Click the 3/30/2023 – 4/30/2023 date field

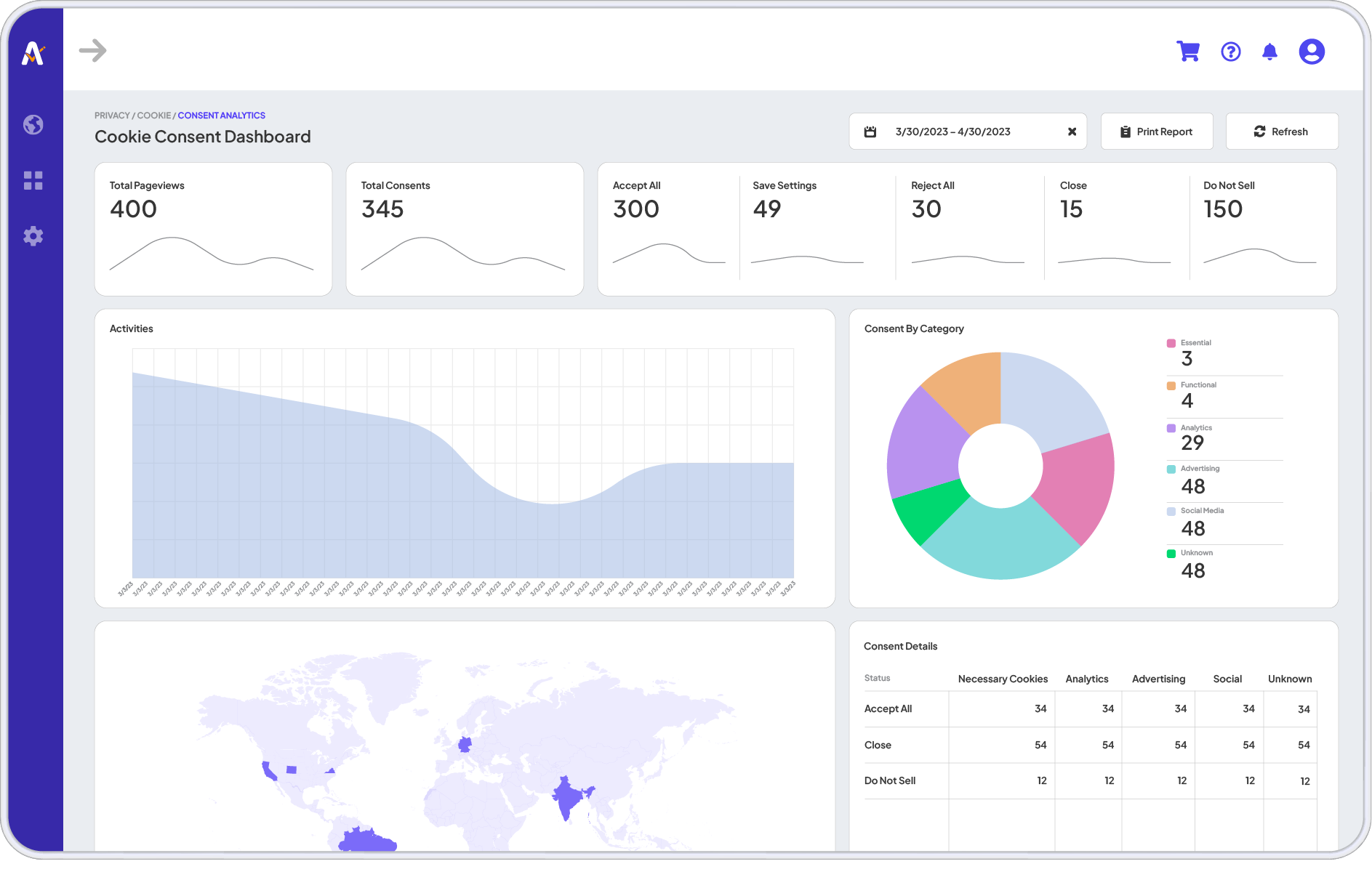[968, 132]
